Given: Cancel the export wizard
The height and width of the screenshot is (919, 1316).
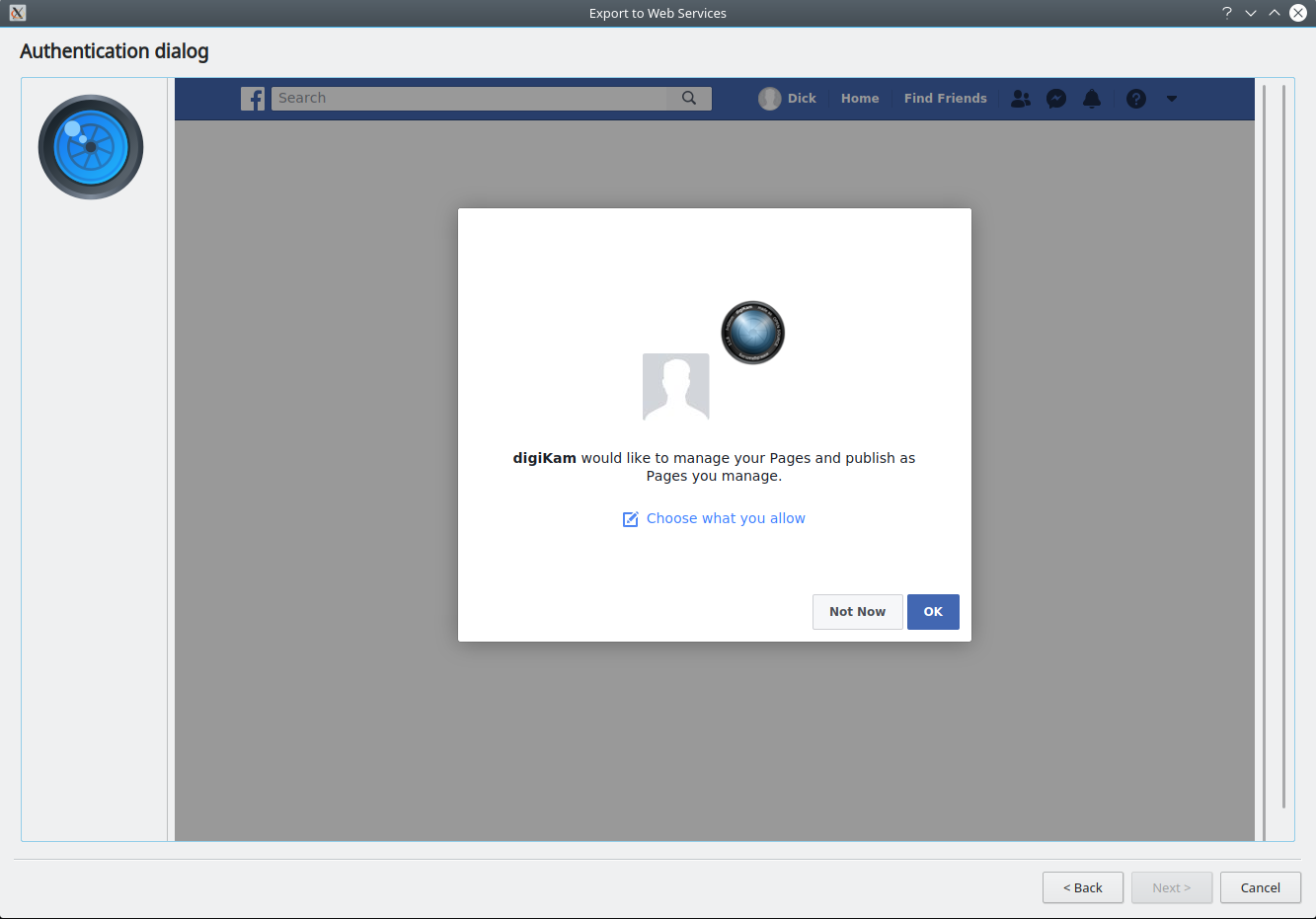Looking at the screenshot, I should [1260, 887].
